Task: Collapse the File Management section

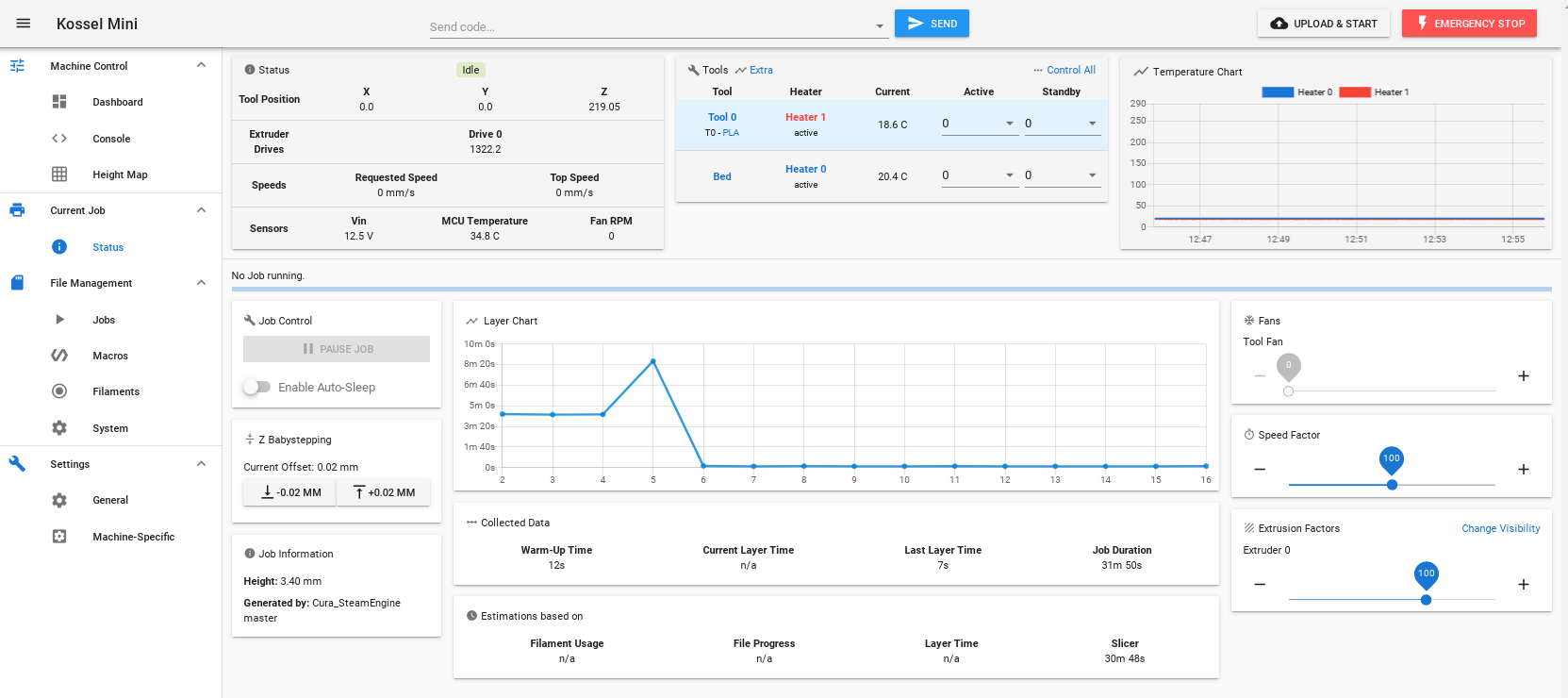Action: 201,283
